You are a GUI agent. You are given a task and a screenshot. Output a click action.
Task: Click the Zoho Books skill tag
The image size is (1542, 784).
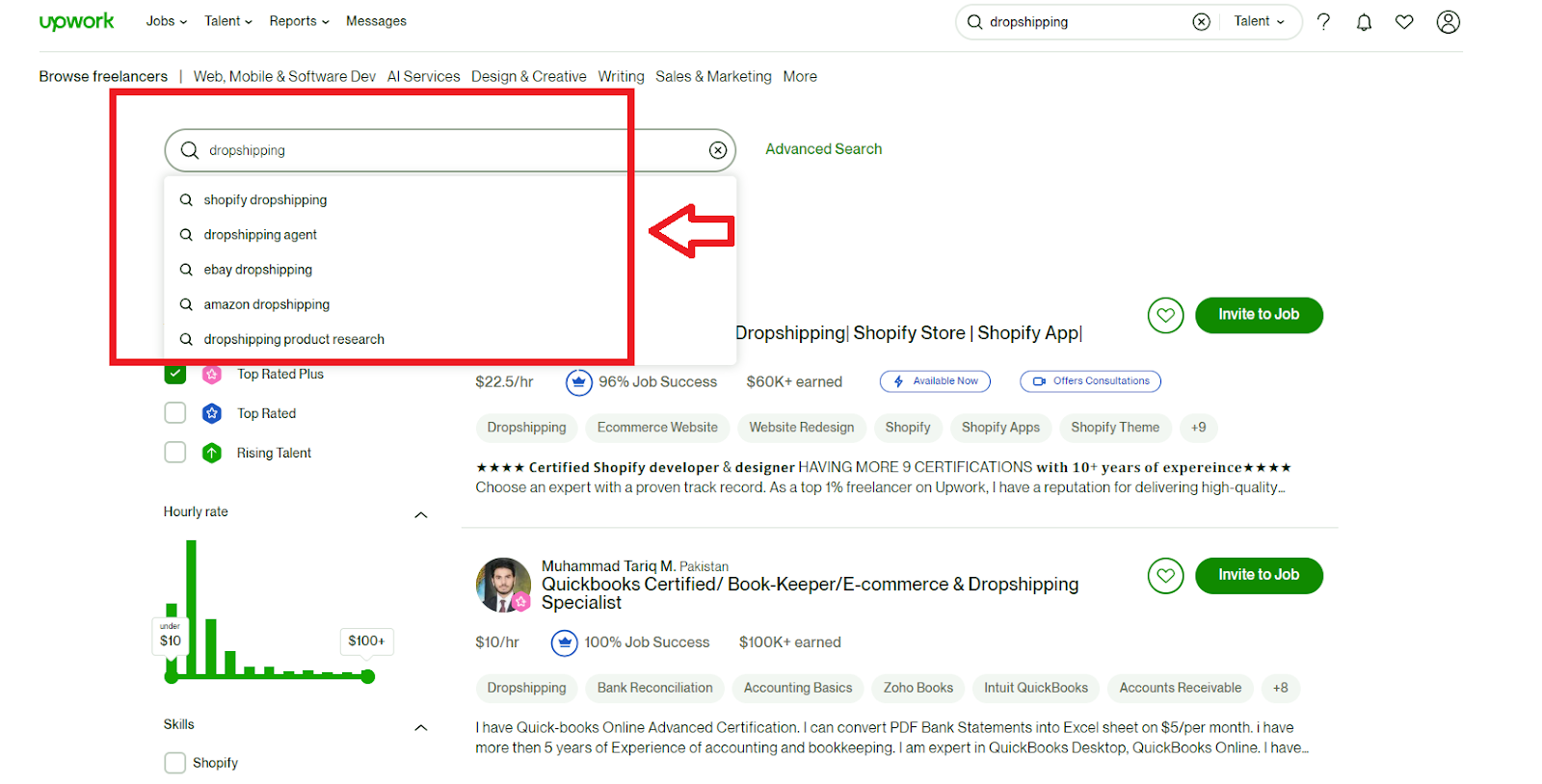pyautogui.click(x=918, y=688)
